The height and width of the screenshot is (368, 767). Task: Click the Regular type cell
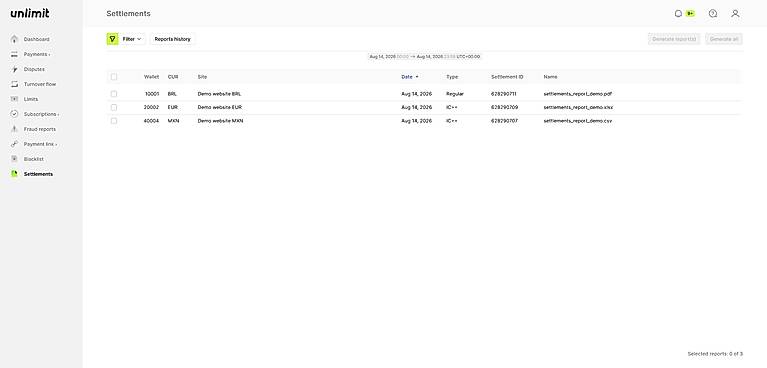pyautogui.click(x=455, y=94)
